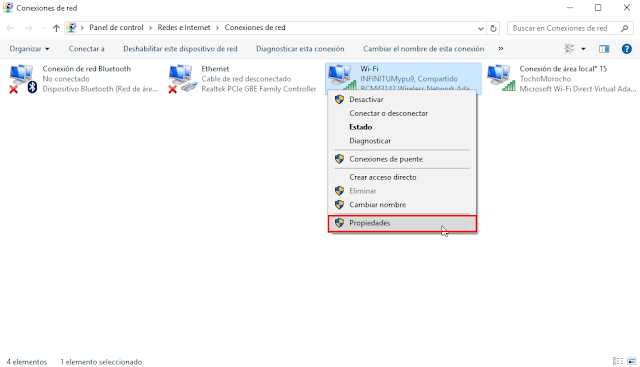Minimize the Conexiones de red window

[x=570, y=8]
